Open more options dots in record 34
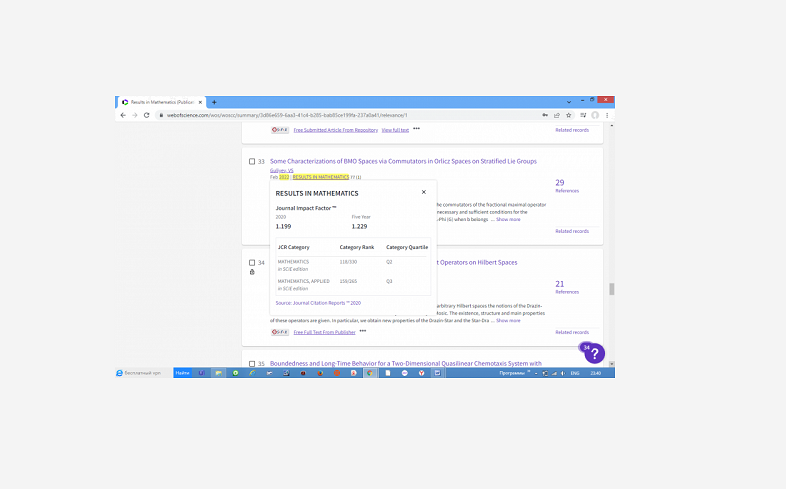Screen dimensions: 786x489 pos(363,331)
